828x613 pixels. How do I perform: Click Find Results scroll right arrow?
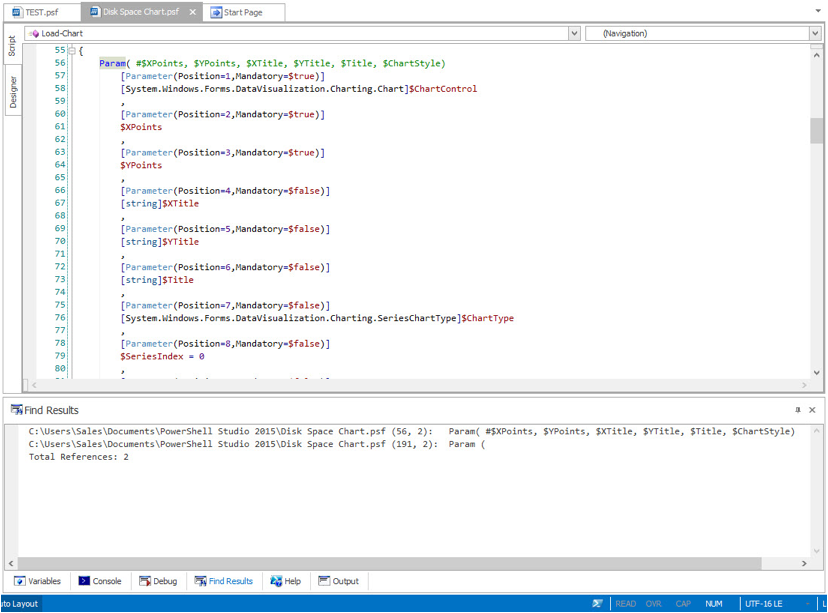(x=804, y=563)
